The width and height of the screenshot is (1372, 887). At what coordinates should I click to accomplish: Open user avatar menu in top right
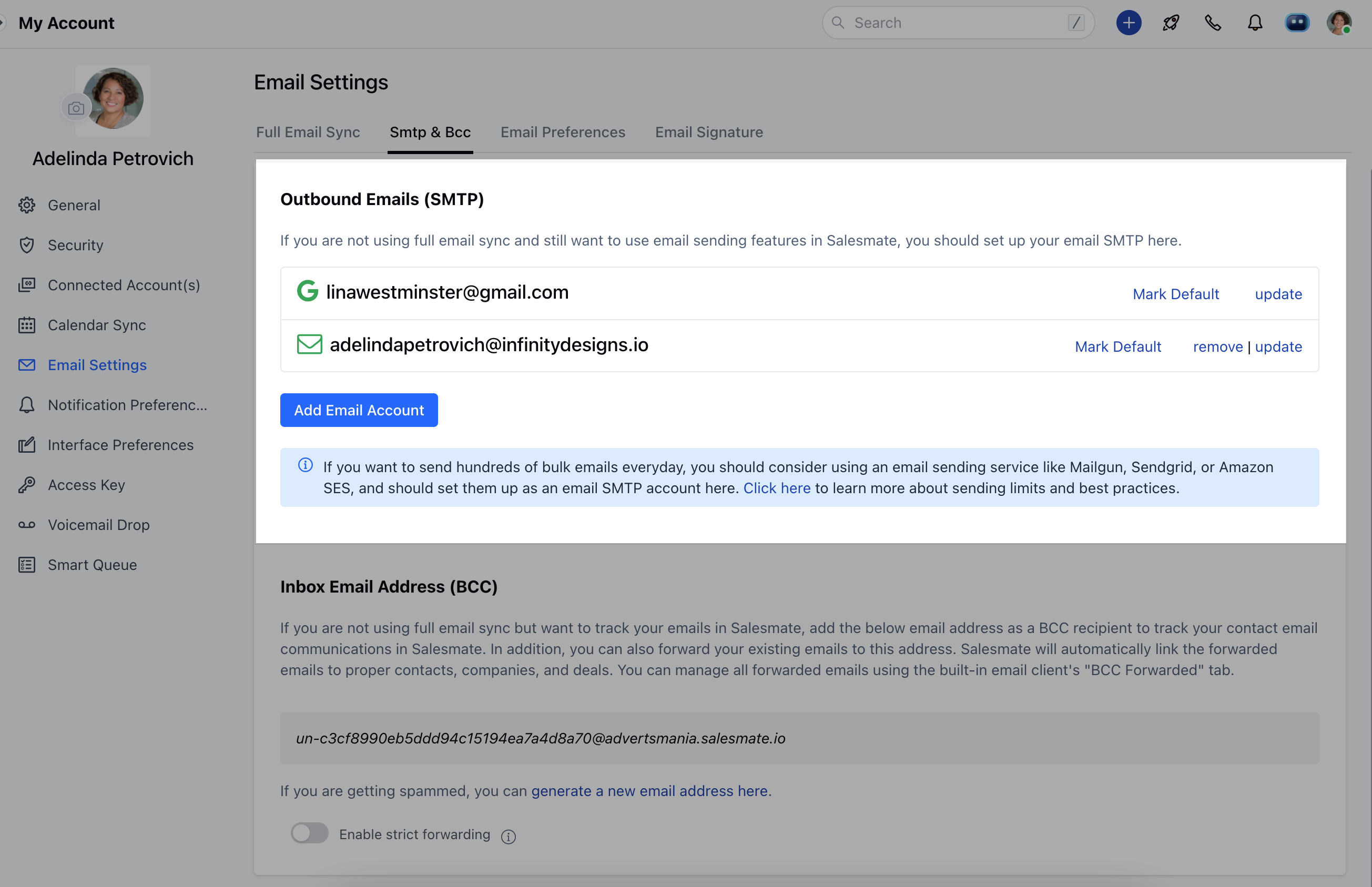[x=1338, y=23]
